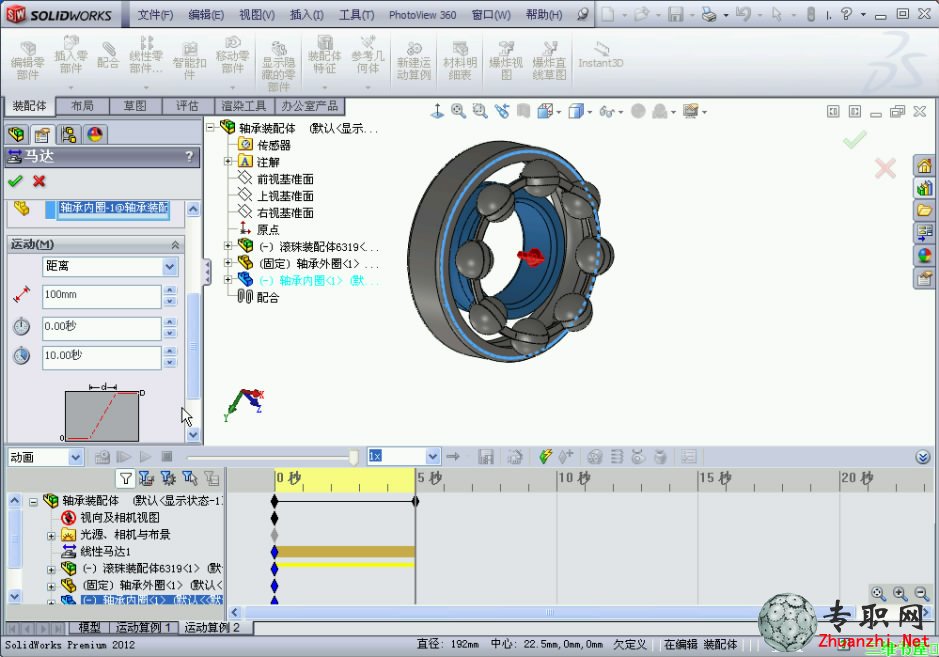Collapse the 轴承装配体 motion tree node
Image resolution: width=939 pixels, height=657 pixels.
click(34, 501)
